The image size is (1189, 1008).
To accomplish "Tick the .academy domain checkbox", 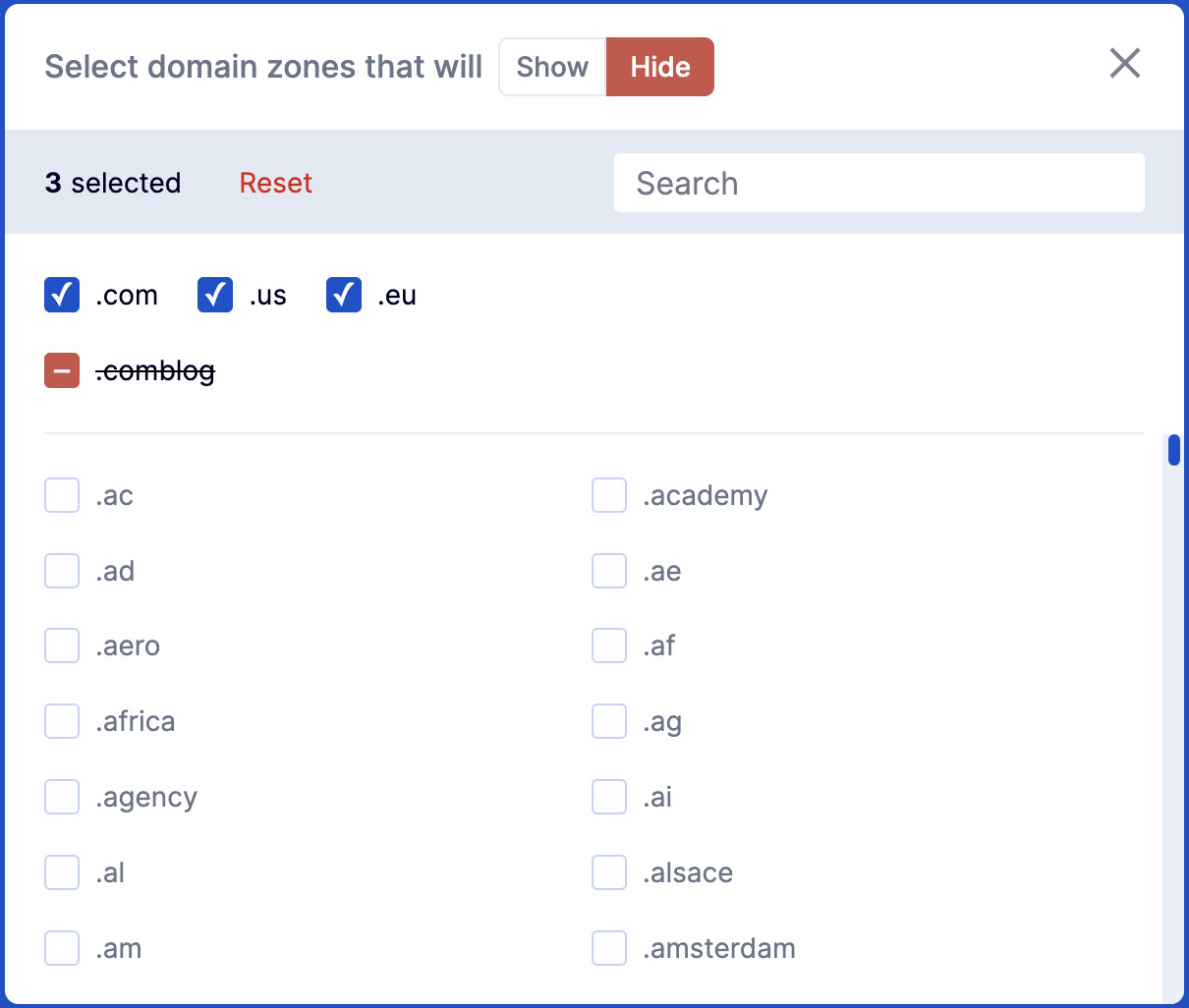I will click(x=609, y=495).
